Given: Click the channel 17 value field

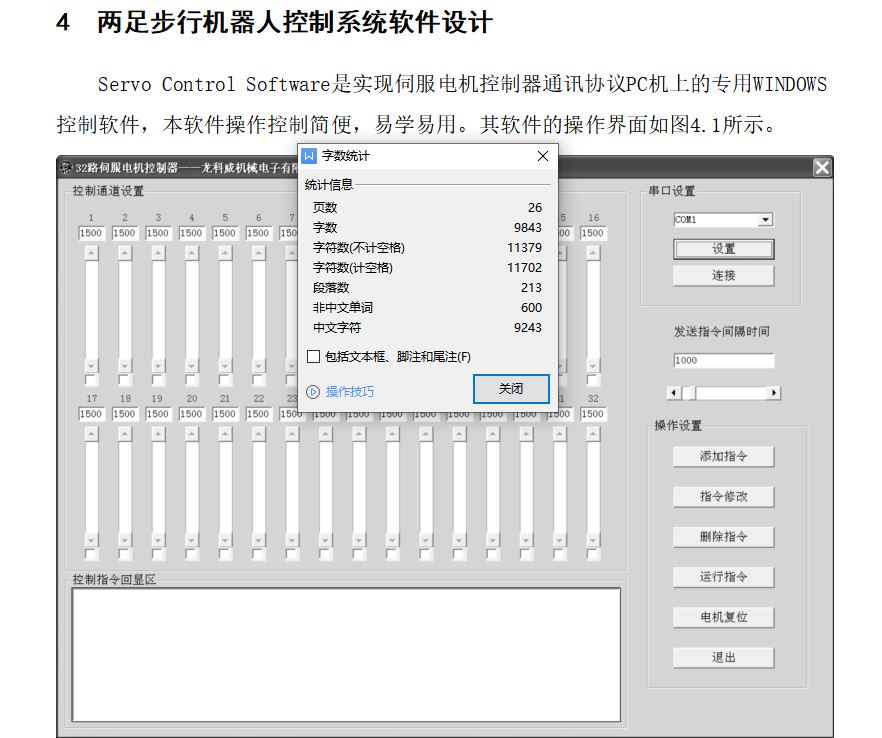Looking at the screenshot, I should 91,414.
